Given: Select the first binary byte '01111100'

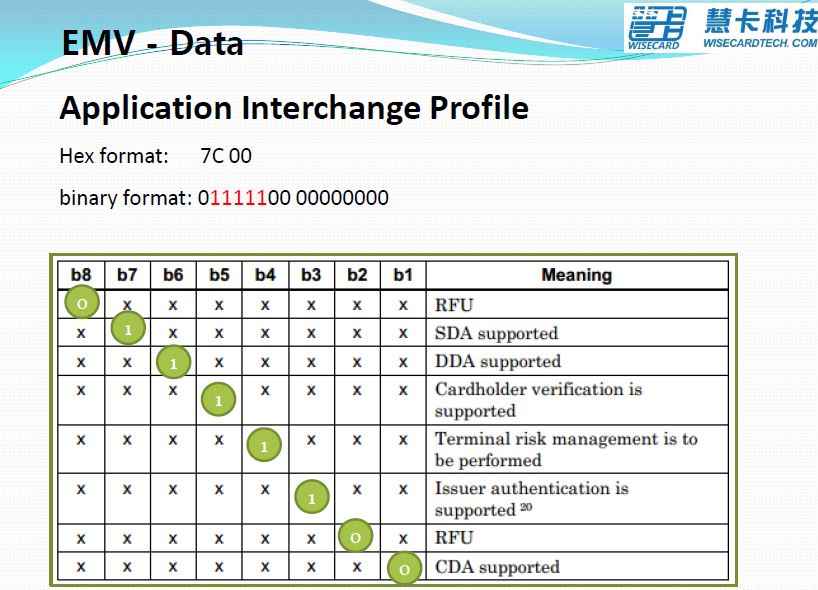Looking at the screenshot, I should (x=244, y=198).
